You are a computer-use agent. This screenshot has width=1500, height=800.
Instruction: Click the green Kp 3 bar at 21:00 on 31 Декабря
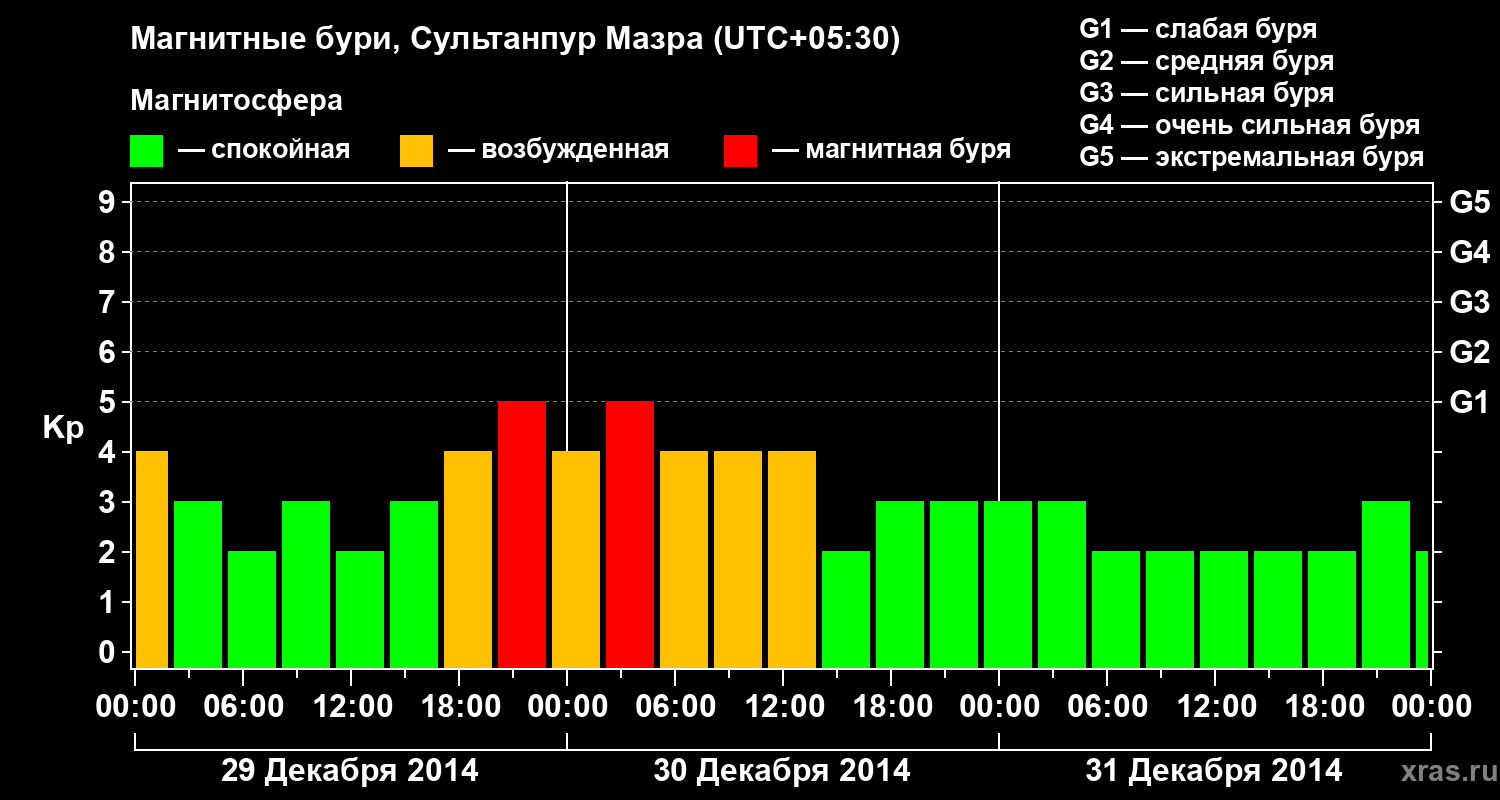coord(1386,585)
